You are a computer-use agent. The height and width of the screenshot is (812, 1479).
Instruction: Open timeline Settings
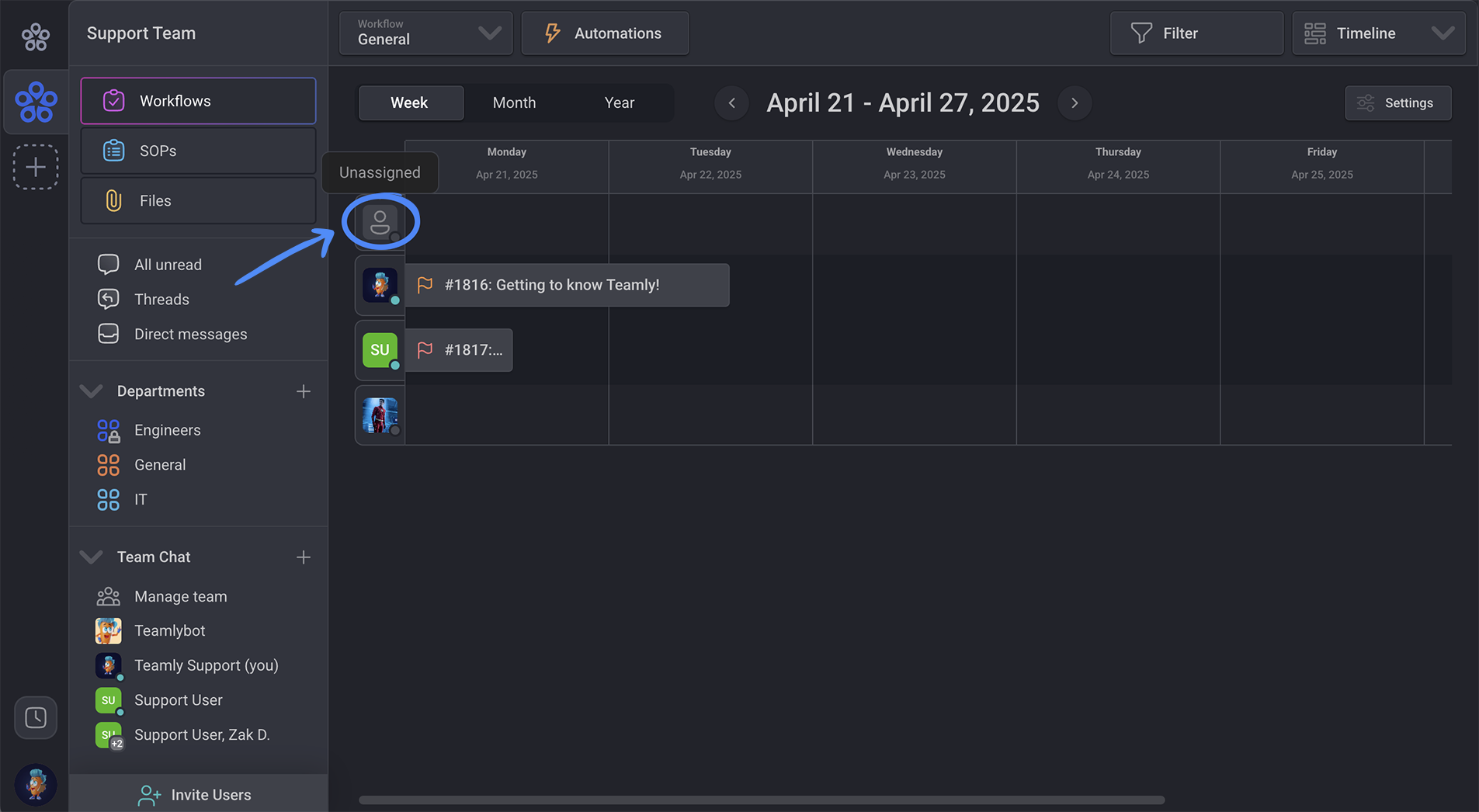tap(1398, 102)
